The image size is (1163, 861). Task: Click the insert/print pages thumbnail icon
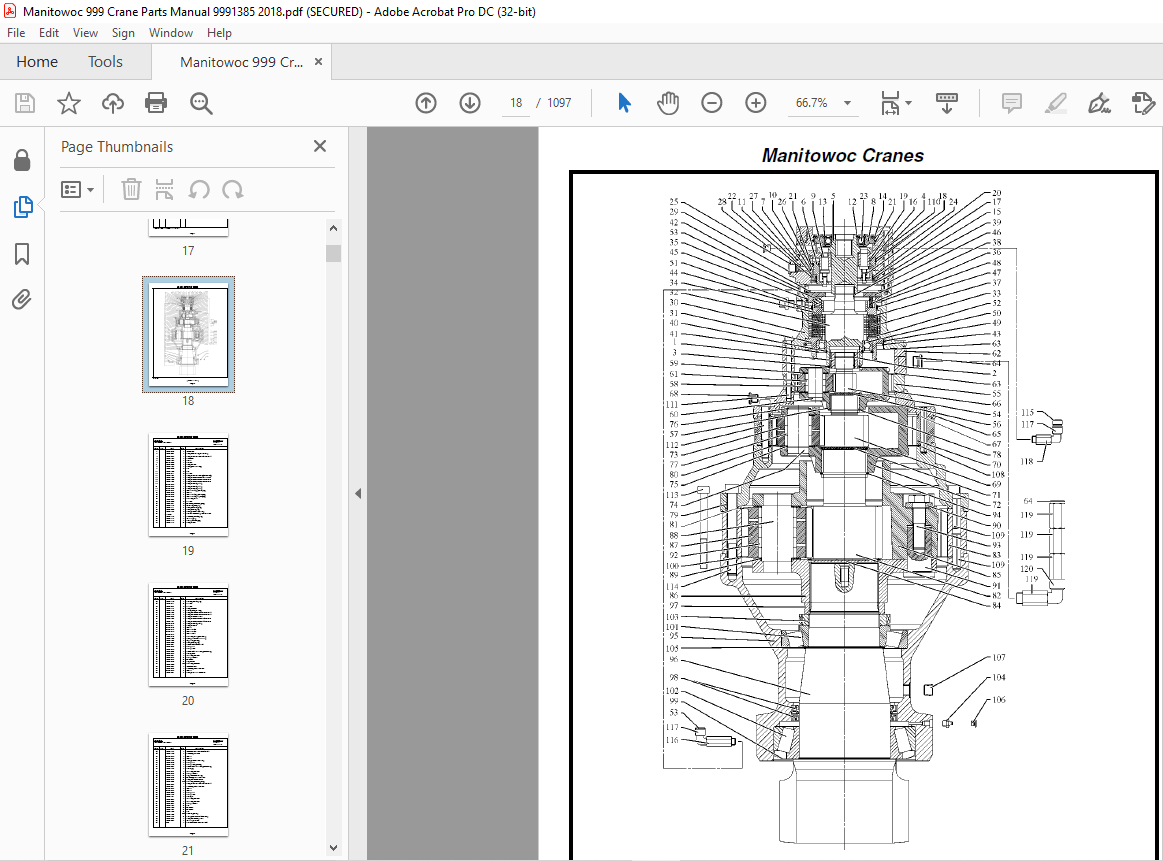point(164,190)
